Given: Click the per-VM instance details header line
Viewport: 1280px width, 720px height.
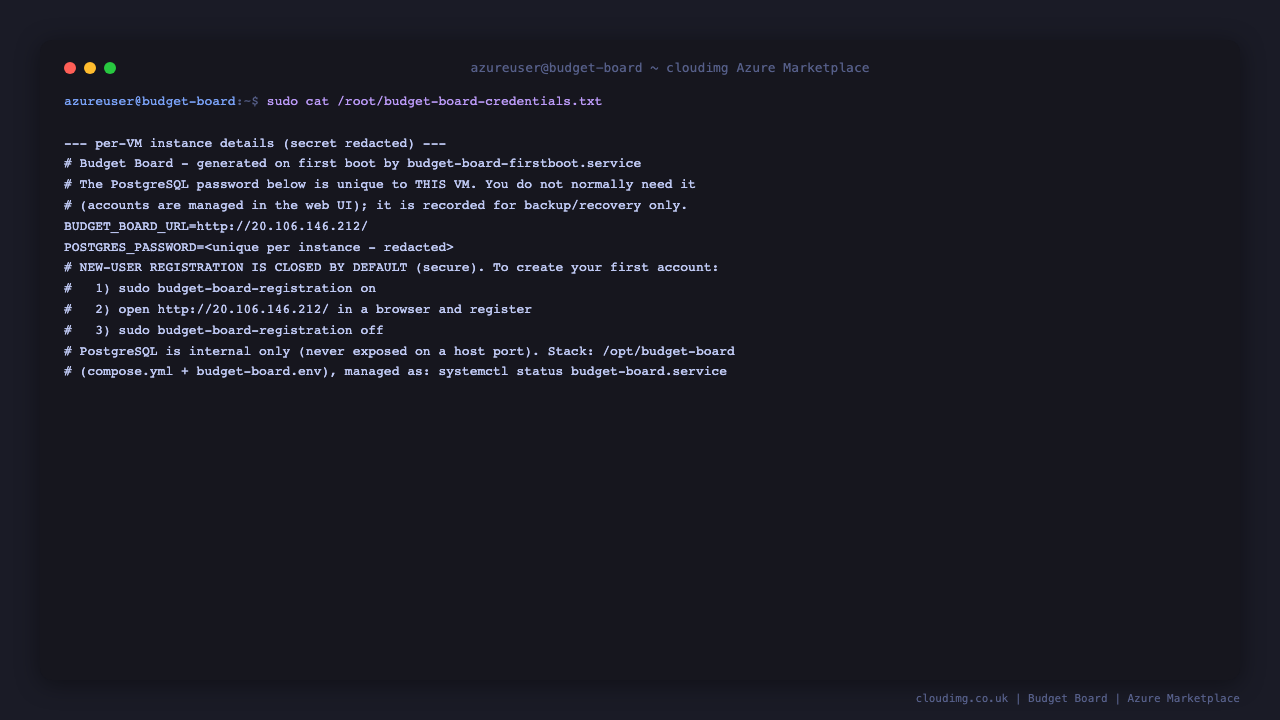Looking at the screenshot, I should tap(255, 143).
